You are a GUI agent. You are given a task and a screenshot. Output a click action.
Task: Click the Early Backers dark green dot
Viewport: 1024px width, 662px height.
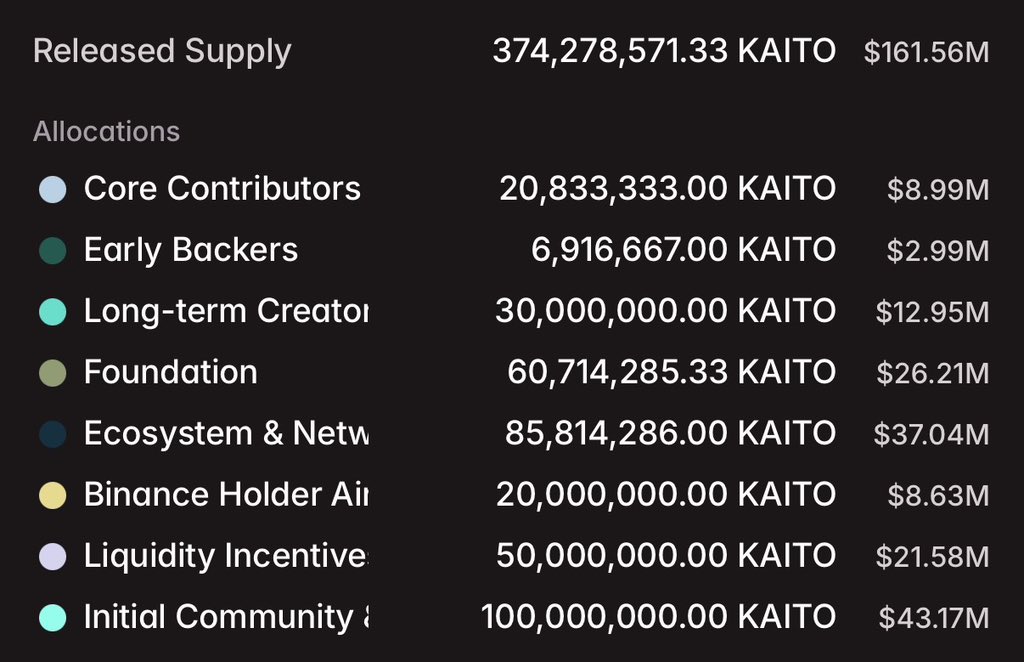(x=52, y=250)
